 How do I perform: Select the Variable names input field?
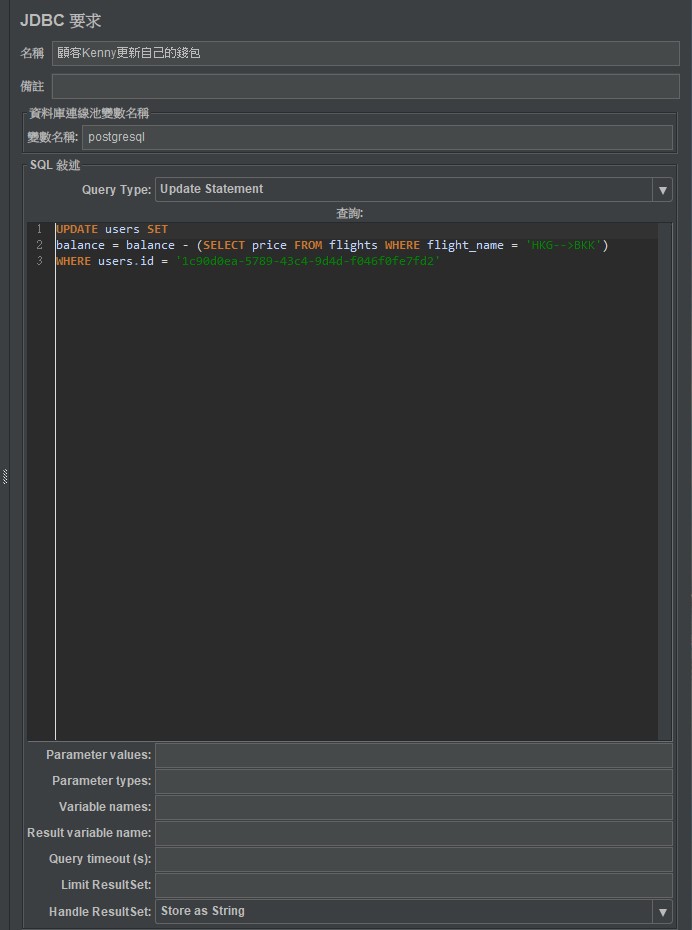tap(413, 807)
